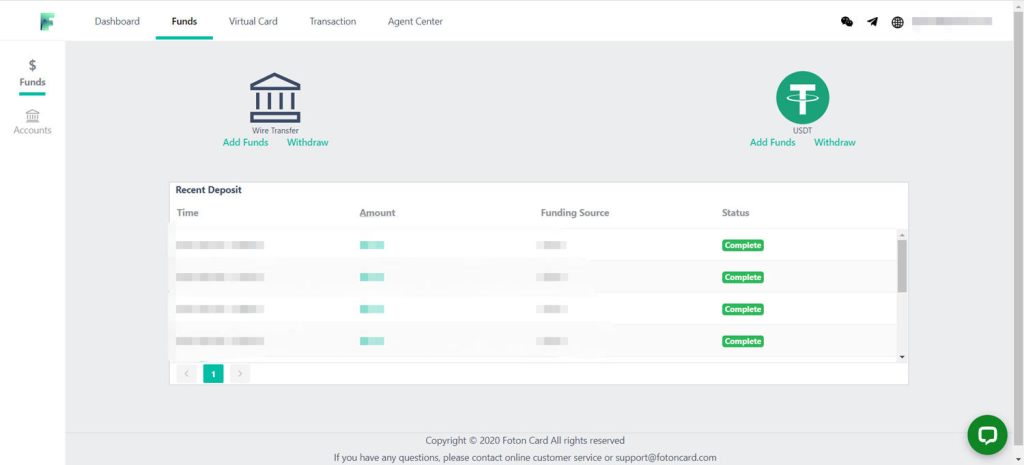Click the Foton Card logo
Image resolution: width=1024 pixels, height=465 pixels.
point(47,22)
